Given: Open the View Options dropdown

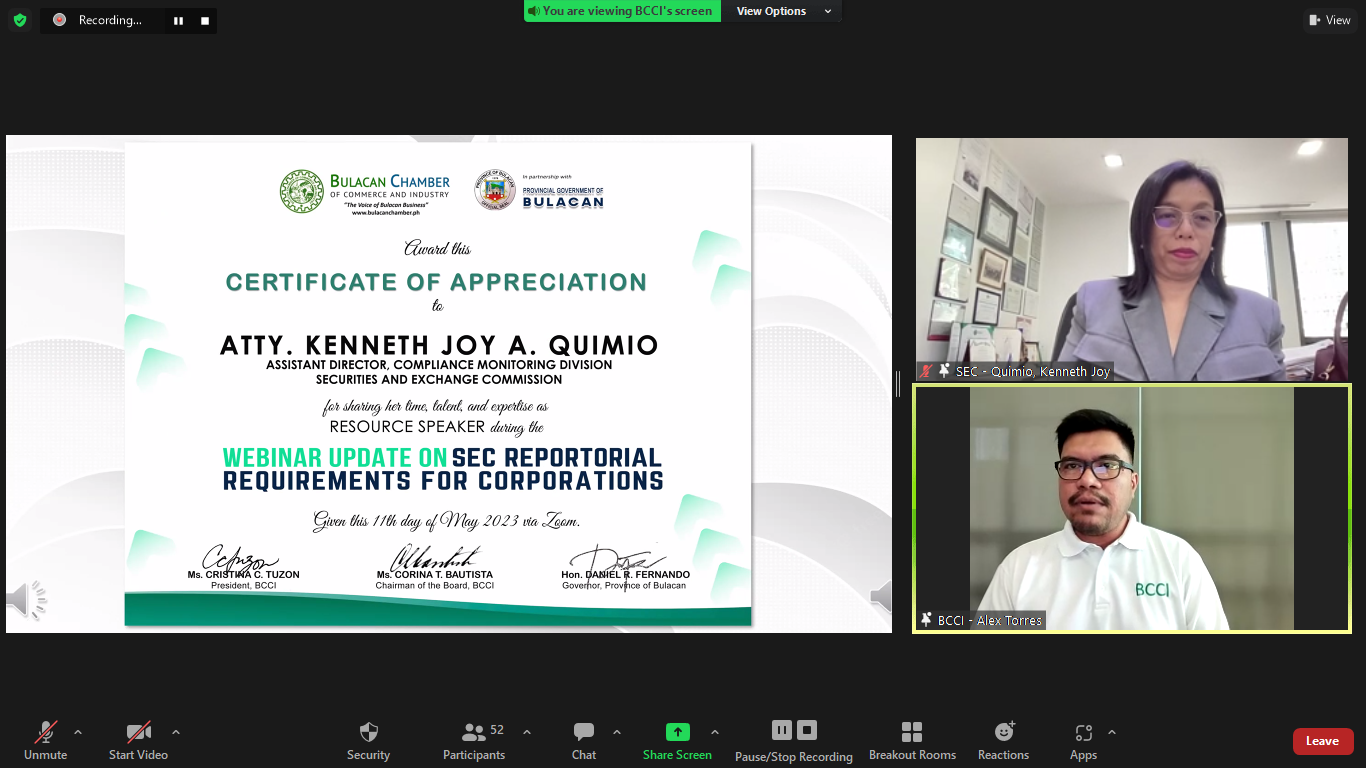Looking at the screenshot, I should pyautogui.click(x=784, y=11).
